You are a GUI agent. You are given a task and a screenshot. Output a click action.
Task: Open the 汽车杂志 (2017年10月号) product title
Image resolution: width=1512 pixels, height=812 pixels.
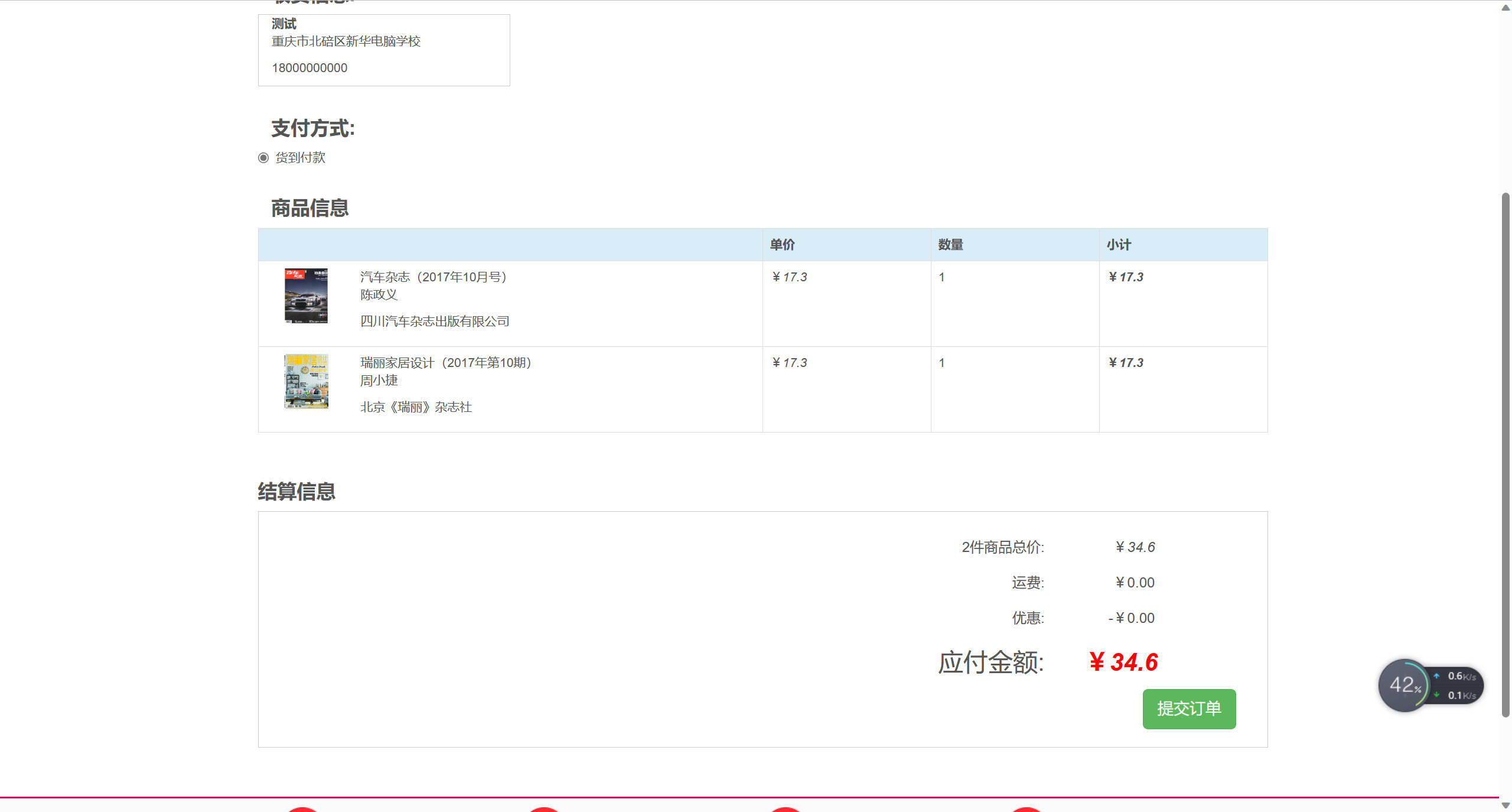pos(434,277)
